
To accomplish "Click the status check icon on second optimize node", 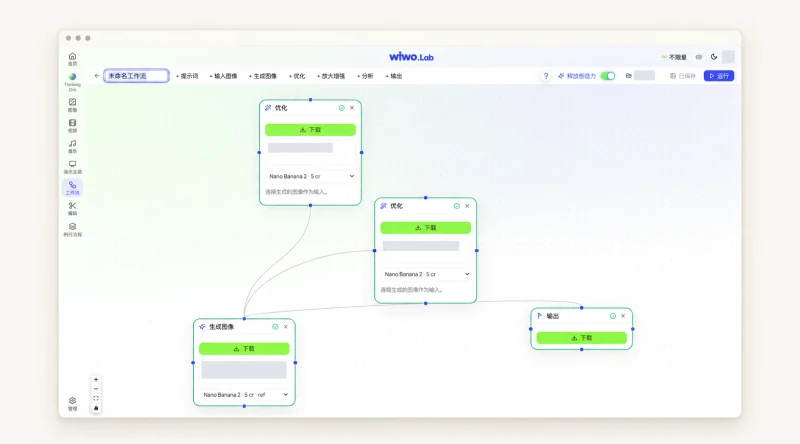I will tap(457, 206).
